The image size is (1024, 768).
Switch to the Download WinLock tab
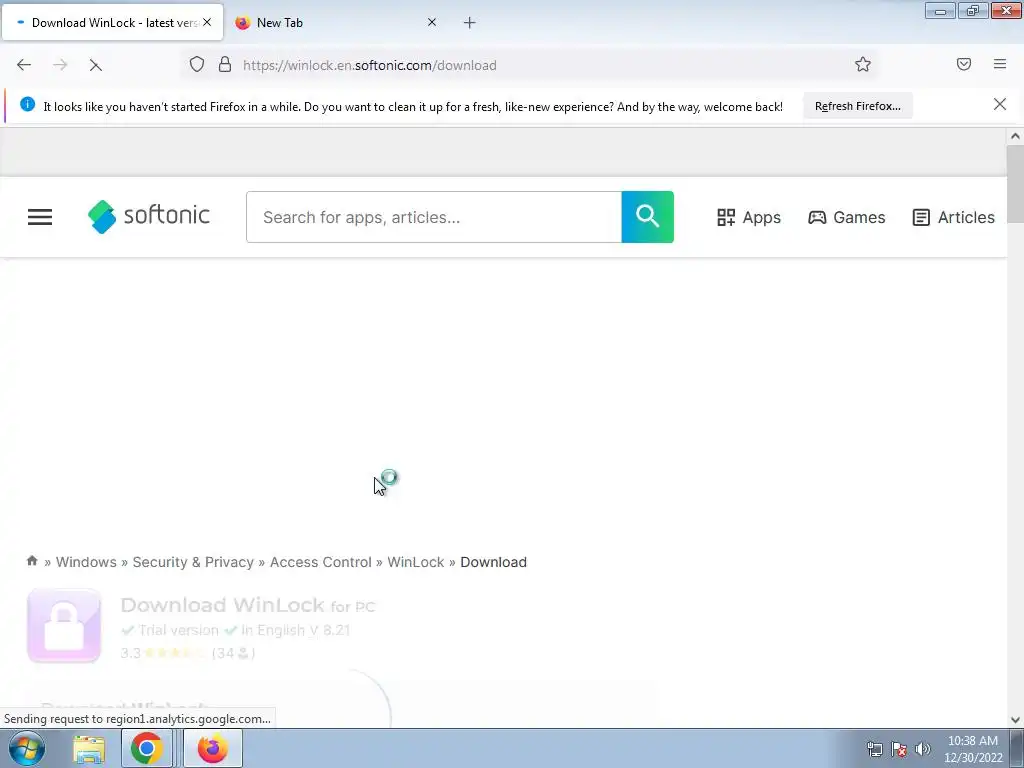coord(112,23)
